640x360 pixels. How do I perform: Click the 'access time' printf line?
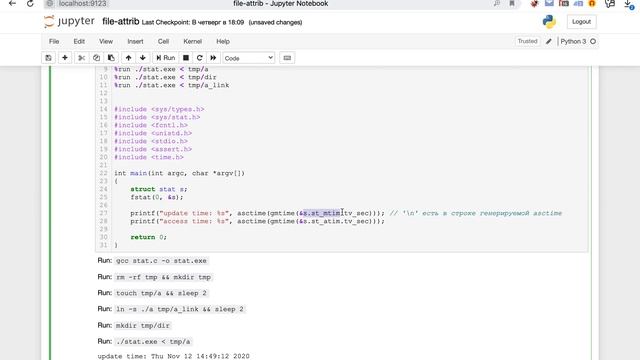click(257, 221)
